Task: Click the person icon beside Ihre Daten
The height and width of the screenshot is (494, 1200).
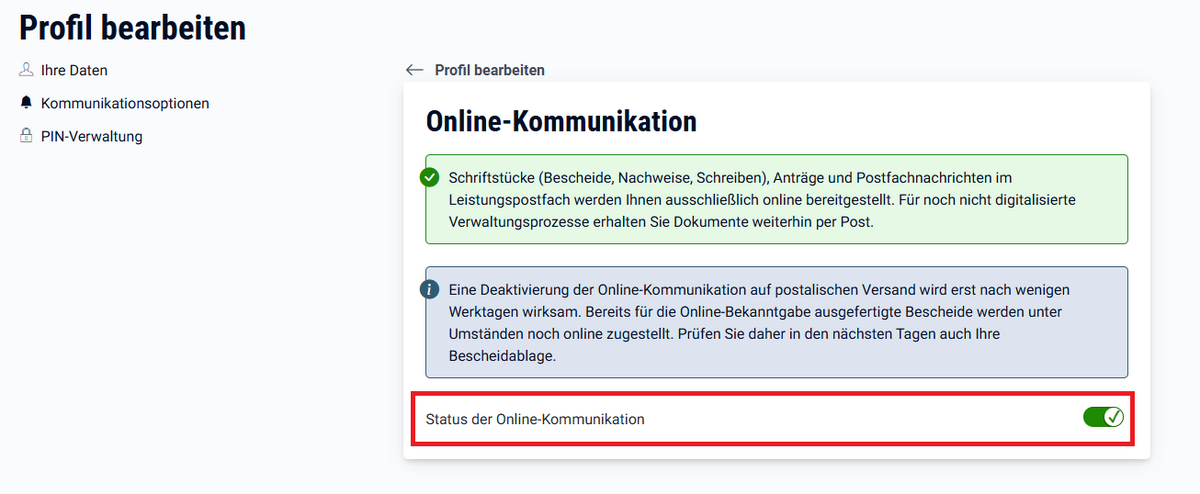Action: pyautogui.click(x=26, y=70)
